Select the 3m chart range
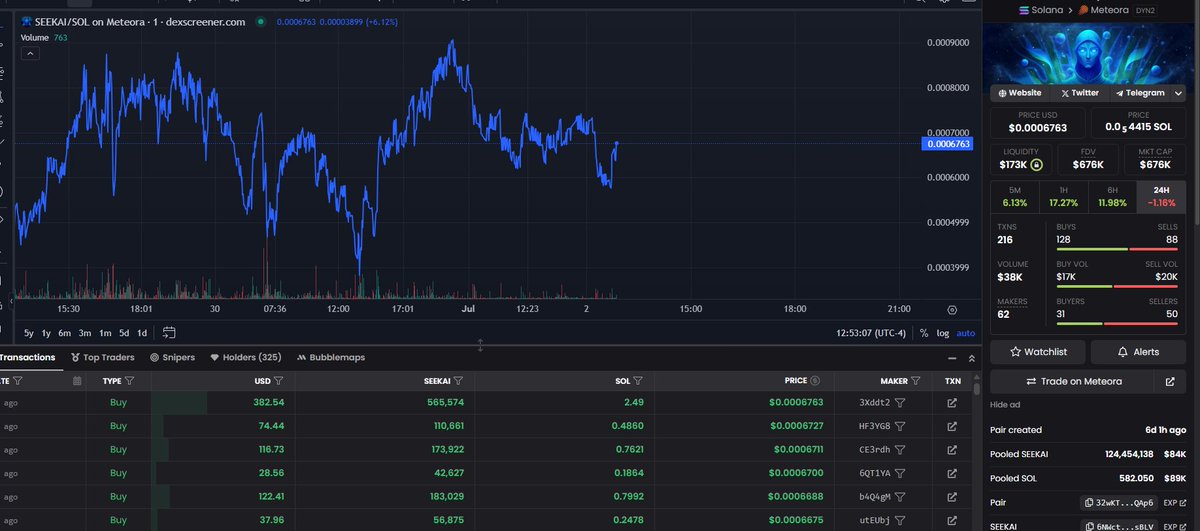The height and width of the screenshot is (531, 1200). point(85,333)
